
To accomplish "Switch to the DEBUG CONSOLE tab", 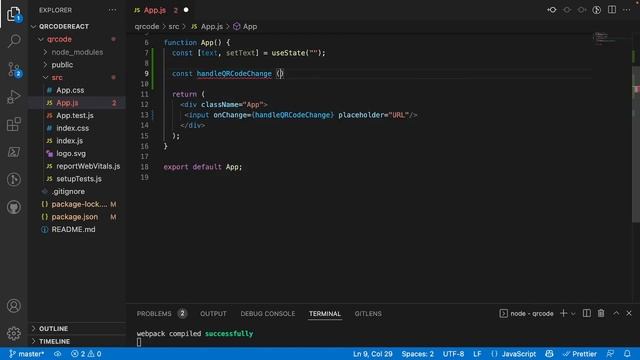I will (268, 313).
